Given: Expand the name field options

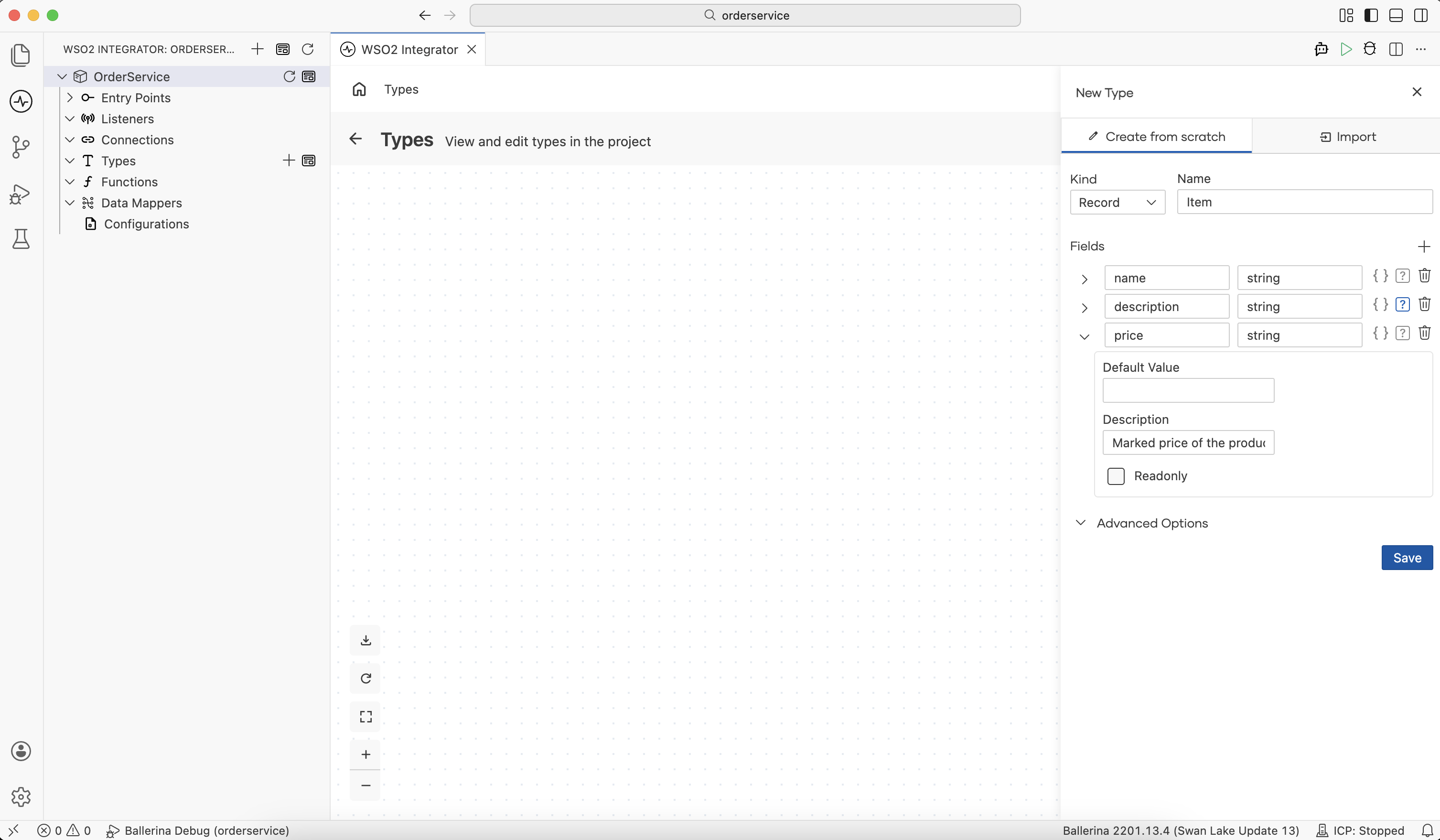Looking at the screenshot, I should click(1084, 279).
